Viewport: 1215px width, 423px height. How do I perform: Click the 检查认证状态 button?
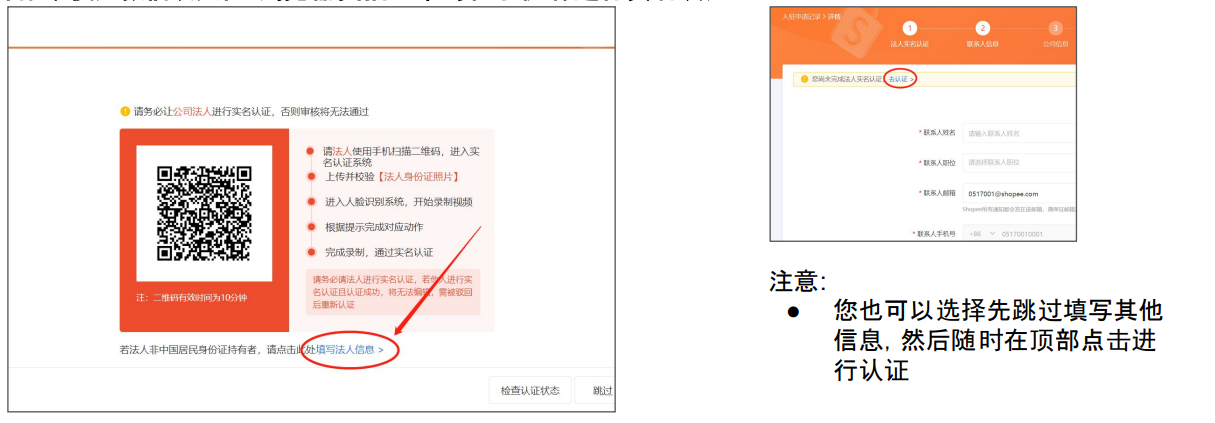530,390
